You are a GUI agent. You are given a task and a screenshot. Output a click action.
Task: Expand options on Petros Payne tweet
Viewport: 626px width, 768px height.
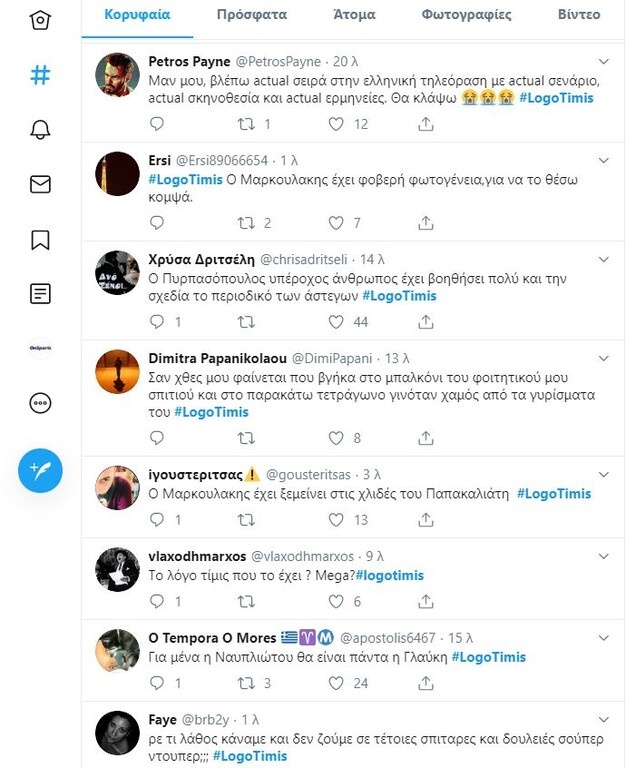tap(603, 61)
